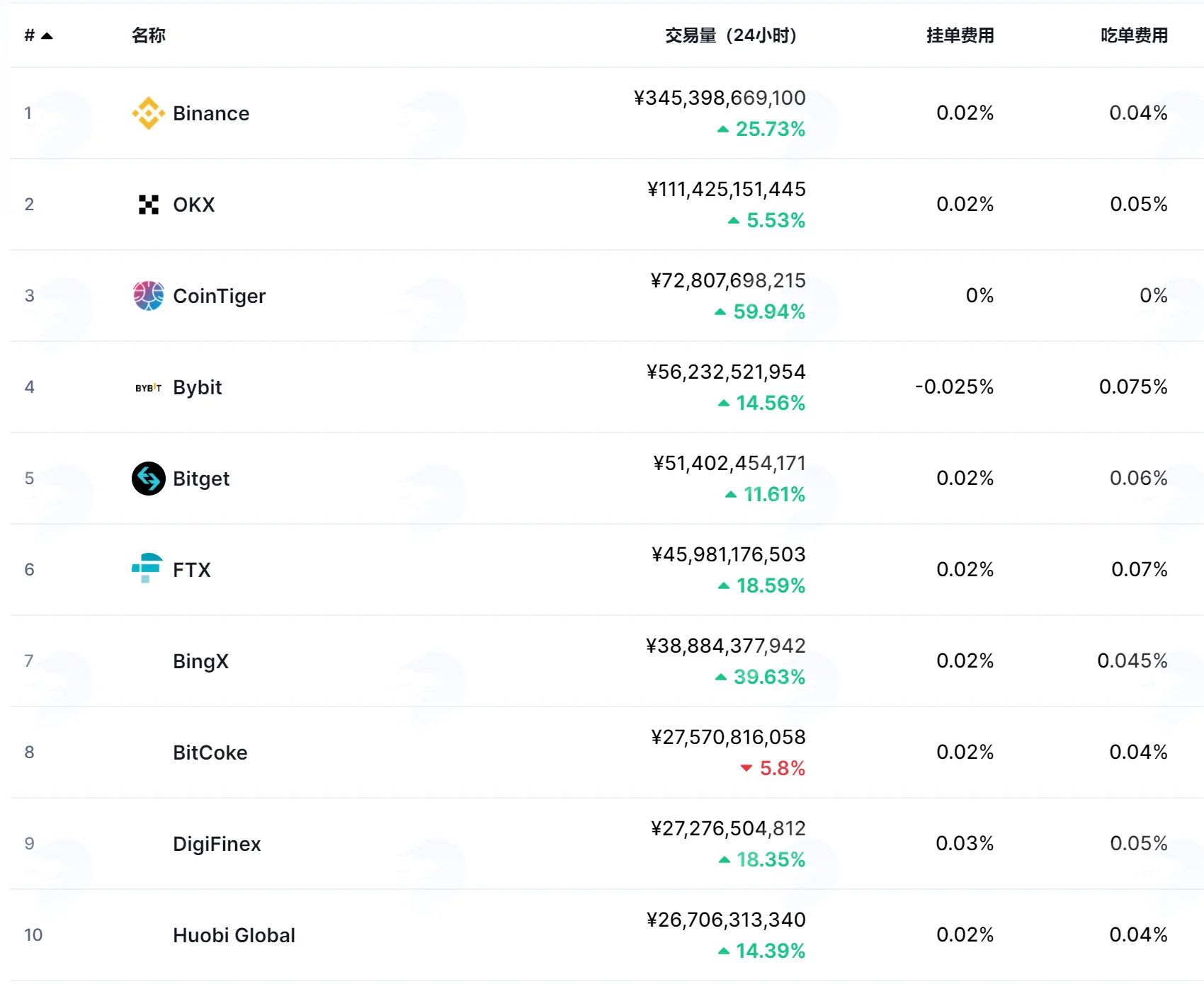Open the CoinTiger exchange name link
The height and width of the screenshot is (984, 1204).
click(220, 296)
